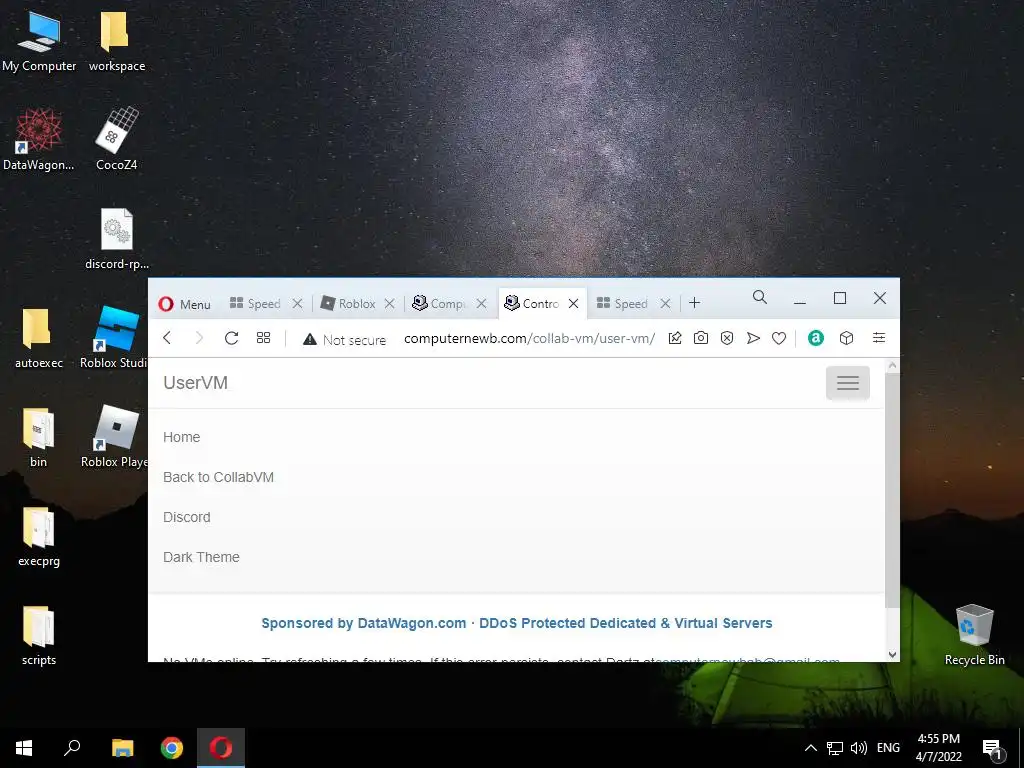1024x768 pixels.
Task: Select scripts folder on desktop
Action: coord(39,636)
